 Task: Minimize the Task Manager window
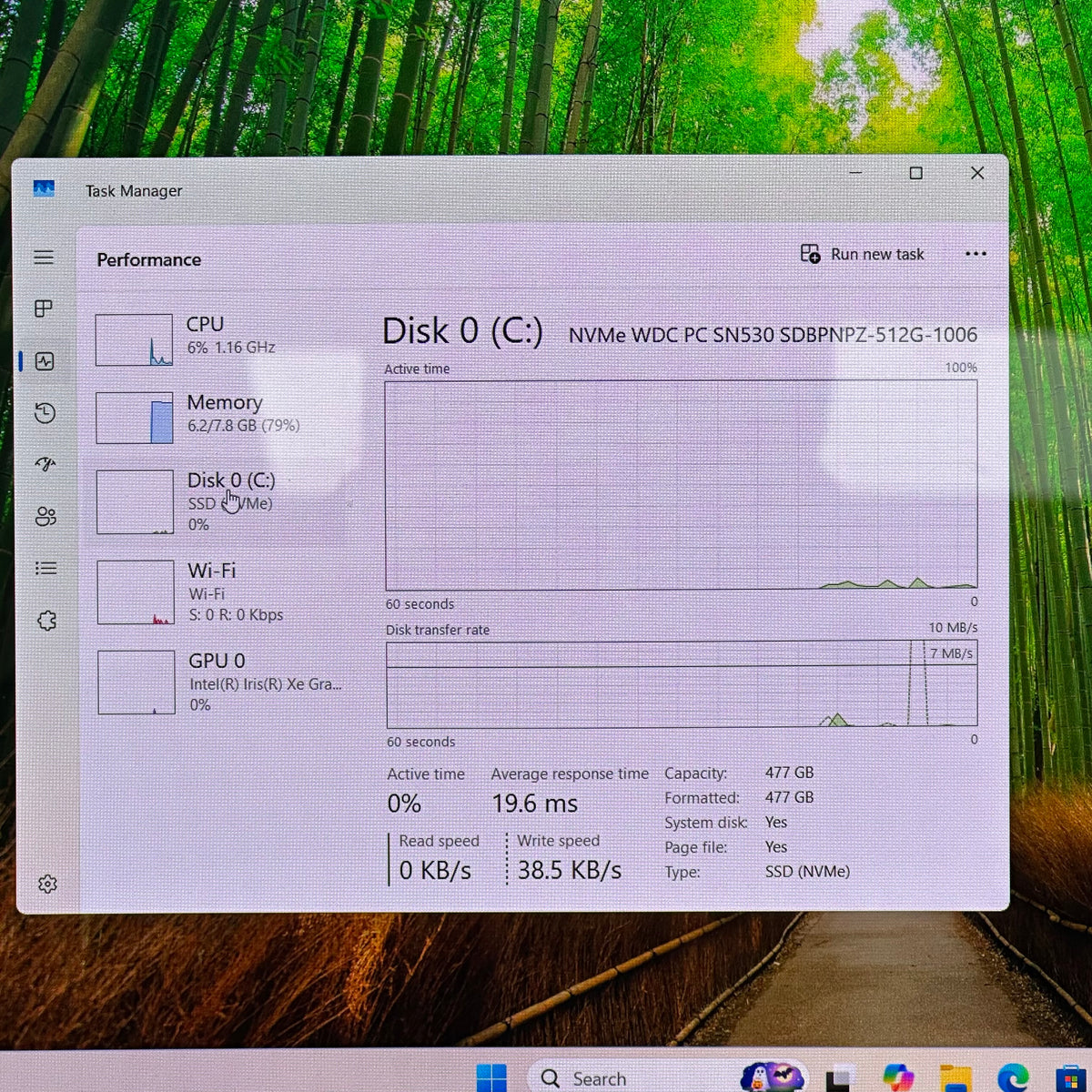point(855,171)
